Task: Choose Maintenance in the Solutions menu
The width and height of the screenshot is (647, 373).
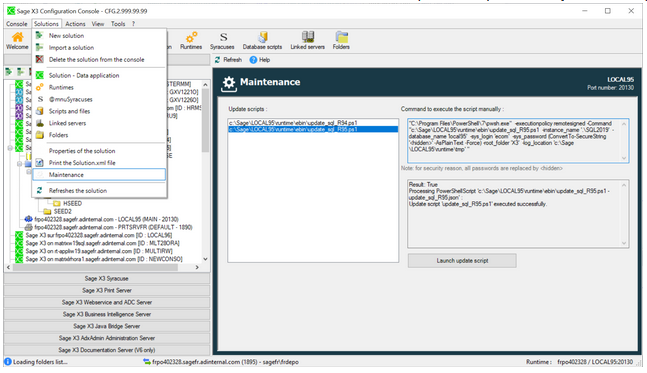Action: (99, 175)
